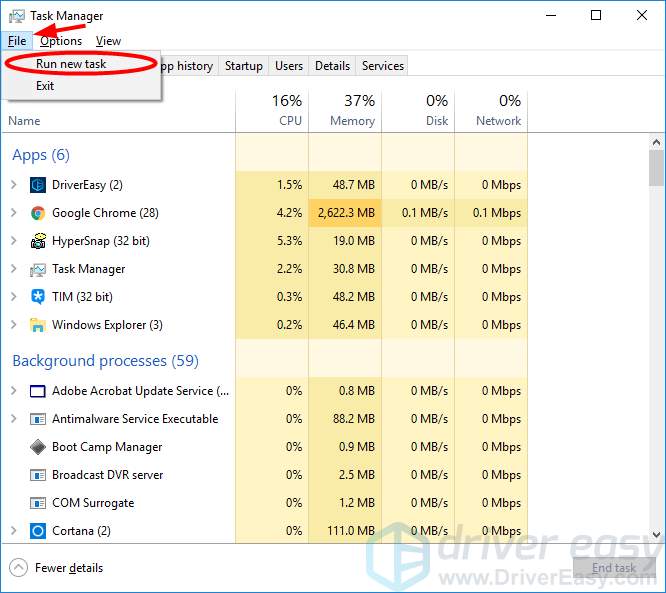This screenshot has height=593, width=666.
Task: Click the TIM app icon
Action: coord(38,297)
